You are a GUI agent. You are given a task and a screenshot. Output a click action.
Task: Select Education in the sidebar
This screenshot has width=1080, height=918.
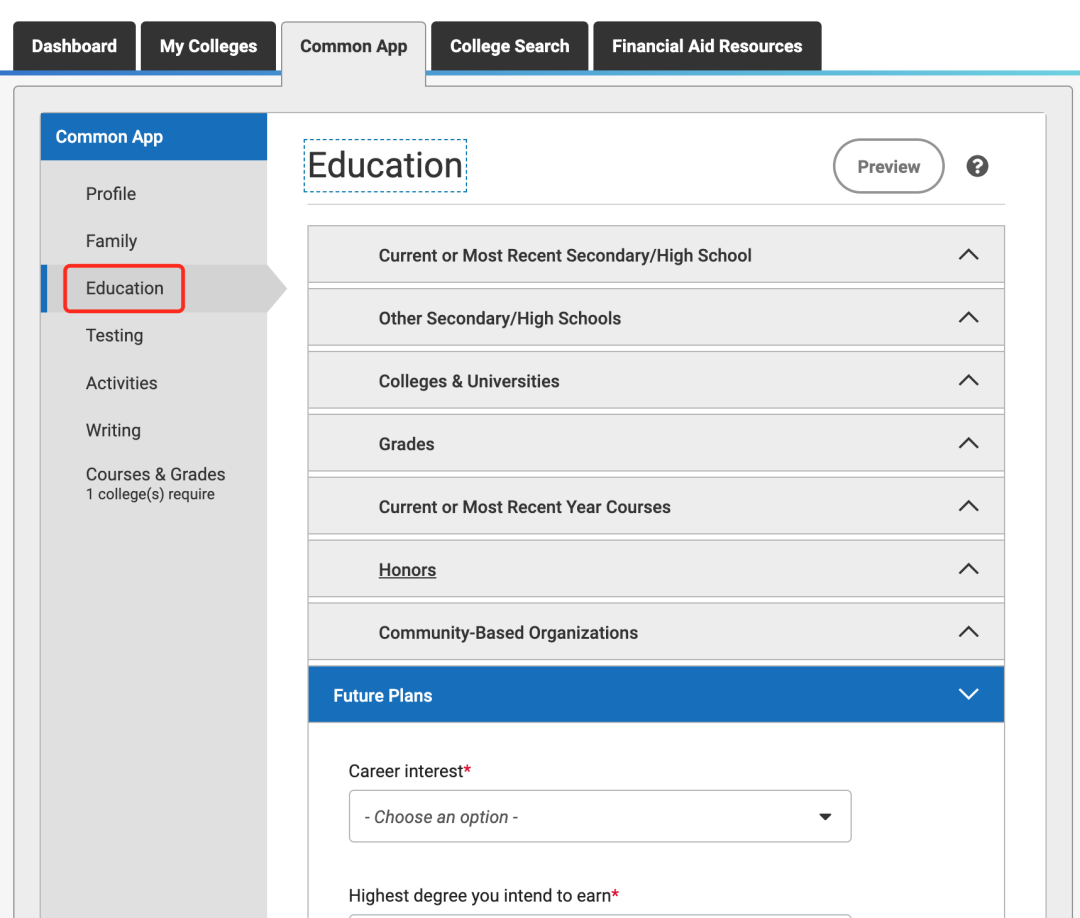pos(125,288)
